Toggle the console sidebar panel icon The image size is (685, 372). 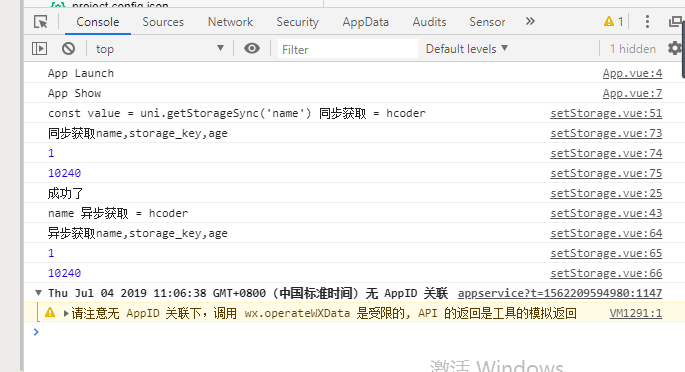click(39, 48)
